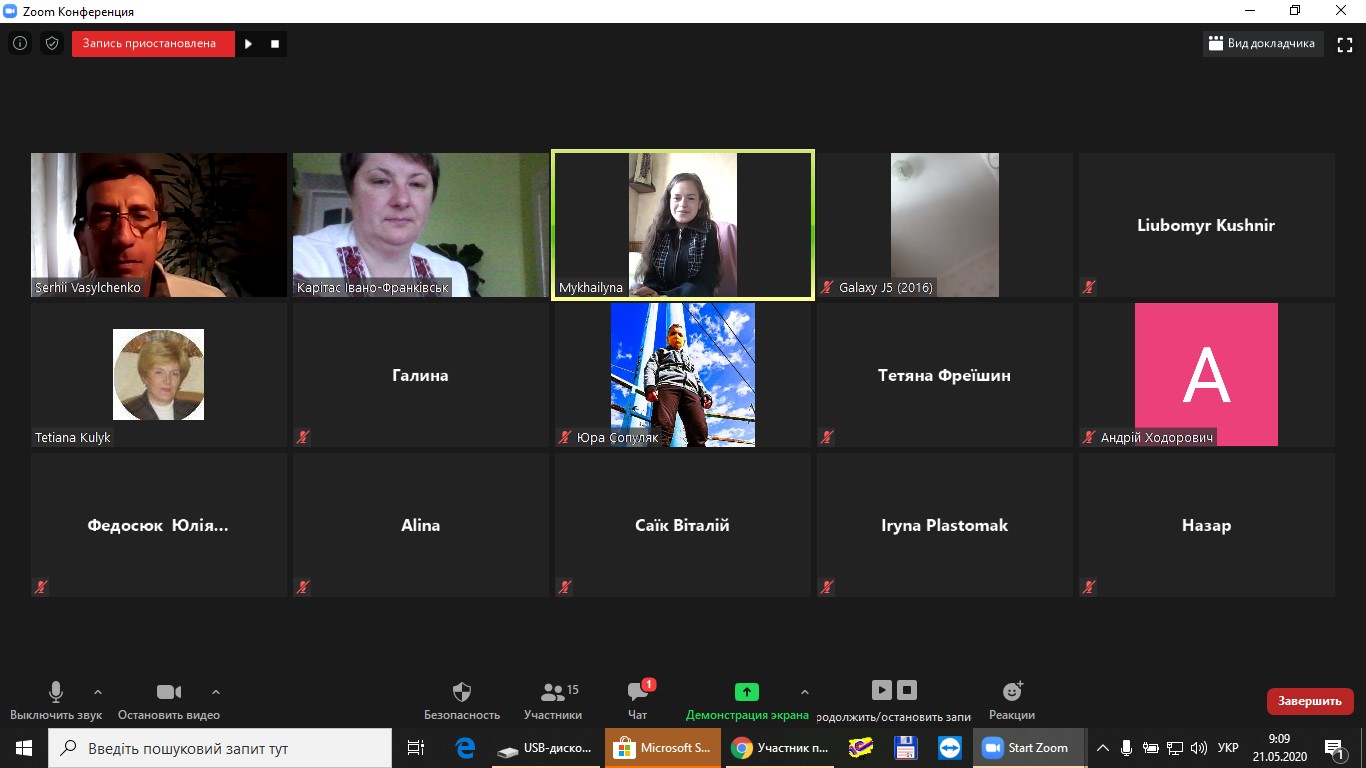Screen dimensions: 1366x768
Task: Click the red Завершить button
Action: pyautogui.click(x=1310, y=701)
